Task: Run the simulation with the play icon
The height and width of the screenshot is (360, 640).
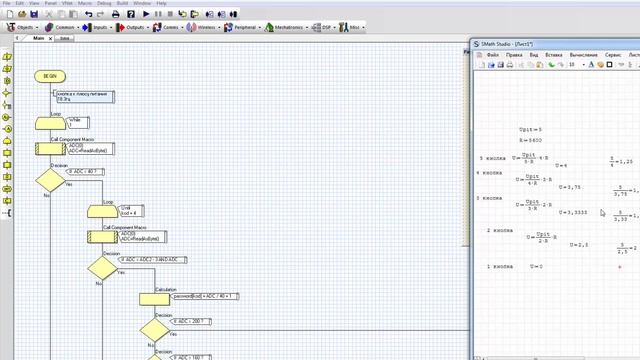Action: 146,14
